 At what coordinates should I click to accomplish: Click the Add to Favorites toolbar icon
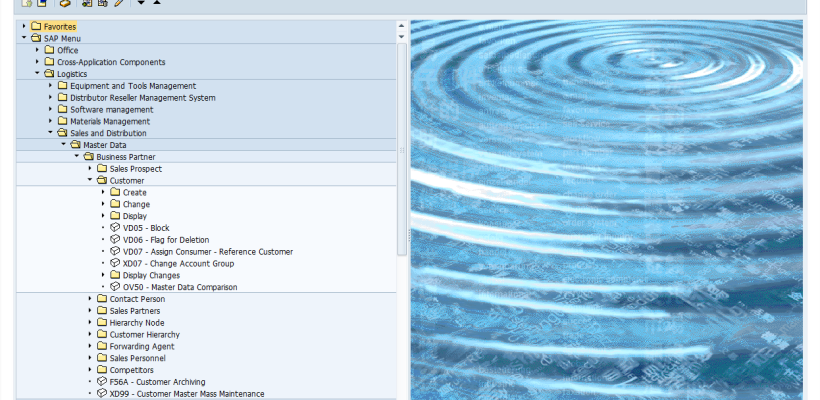pyautogui.click(x=87, y=3)
